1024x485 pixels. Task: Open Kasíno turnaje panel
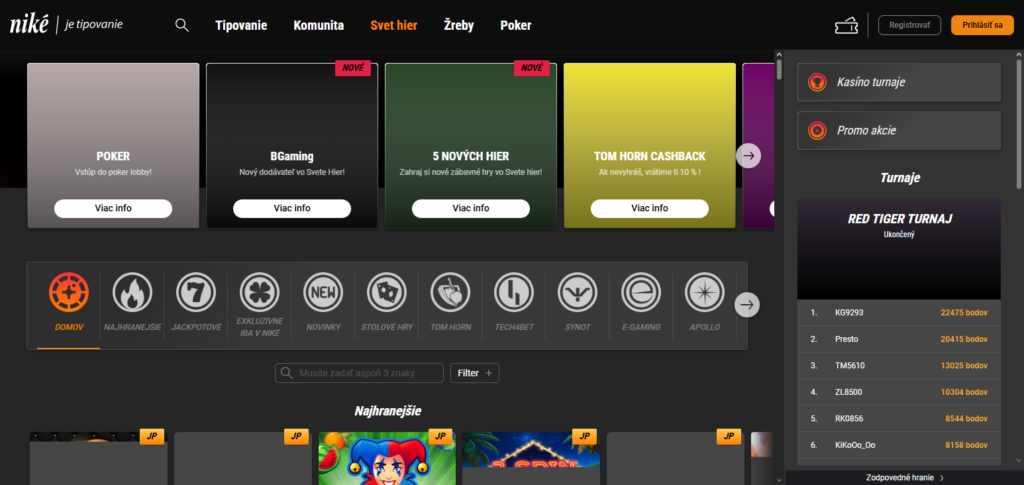pyautogui.click(x=899, y=82)
